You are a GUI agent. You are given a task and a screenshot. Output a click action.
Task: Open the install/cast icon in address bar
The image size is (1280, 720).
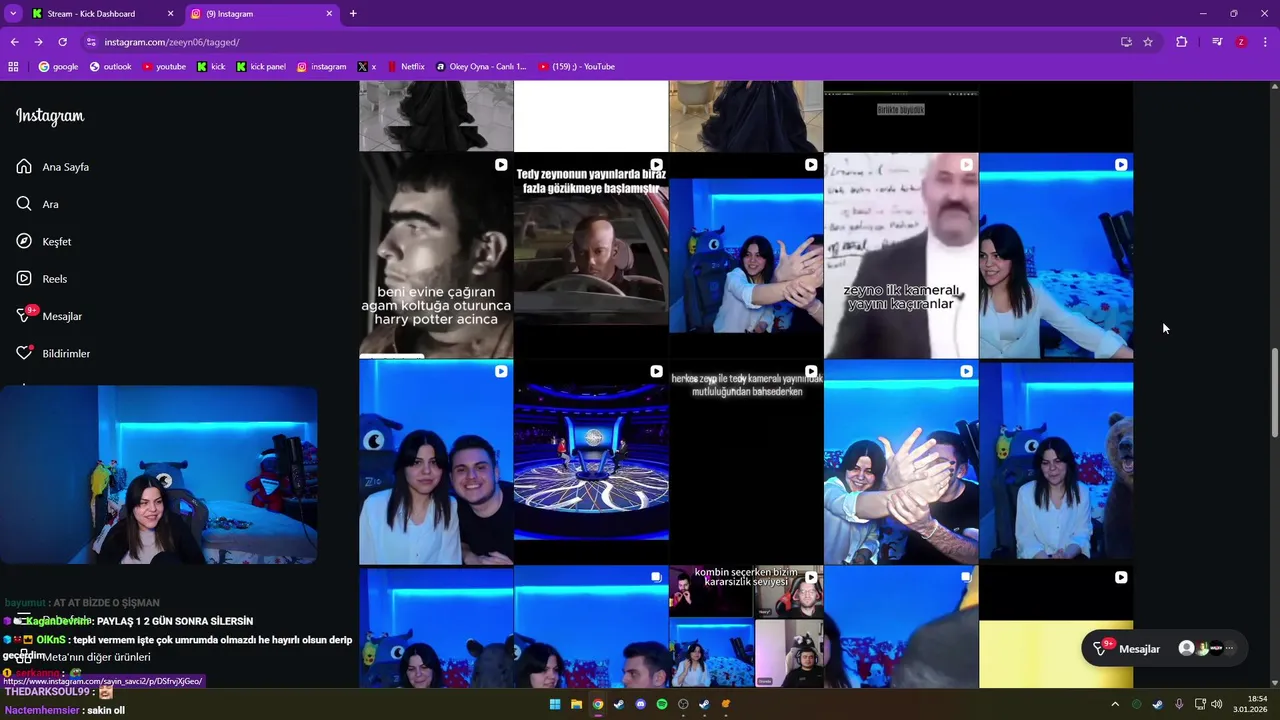[1126, 42]
